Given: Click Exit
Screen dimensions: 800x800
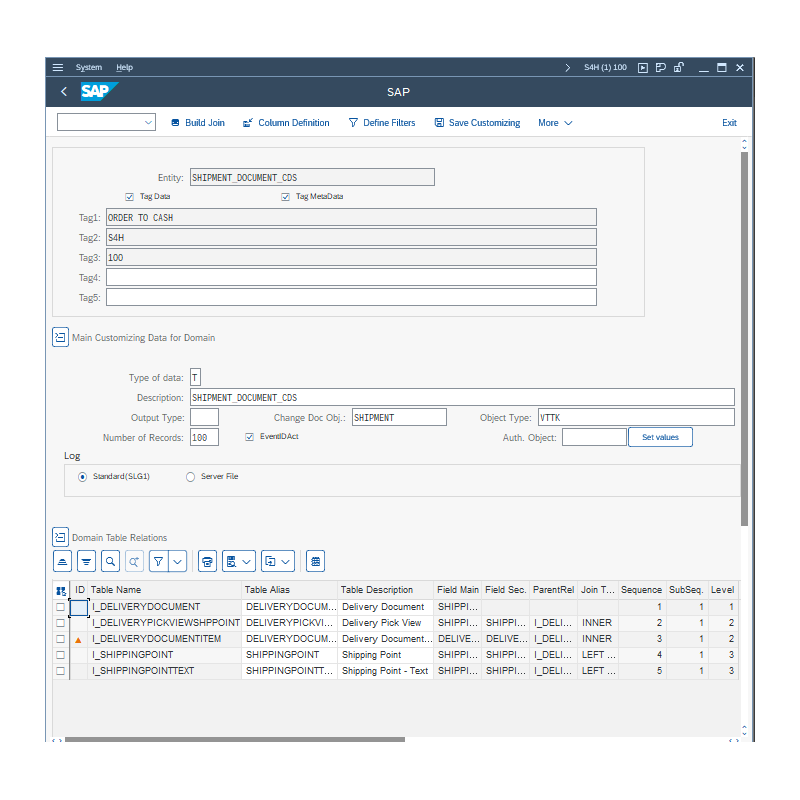Looking at the screenshot, I should 729,123.
